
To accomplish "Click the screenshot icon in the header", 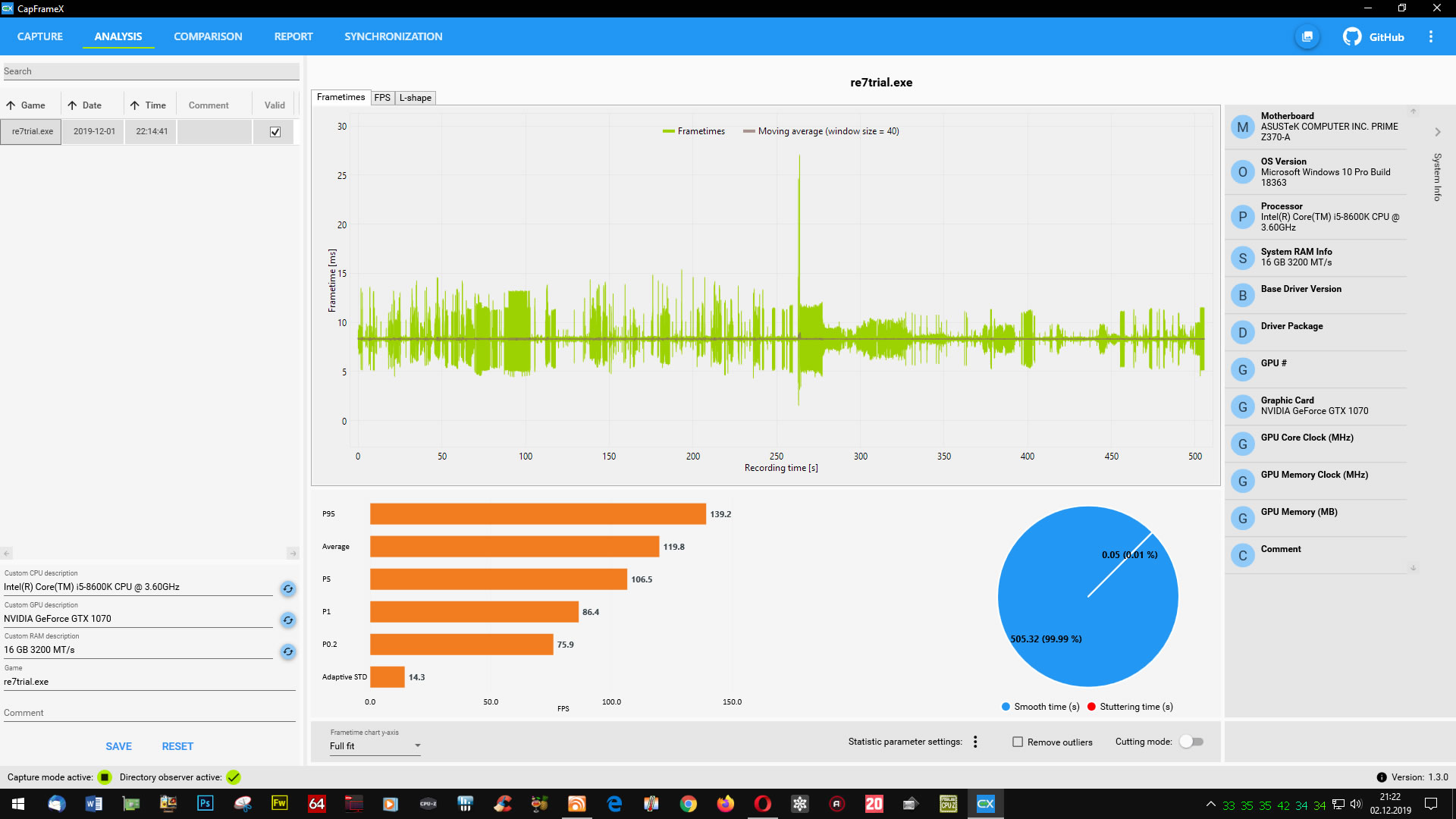I will (x=1307, y=36).
